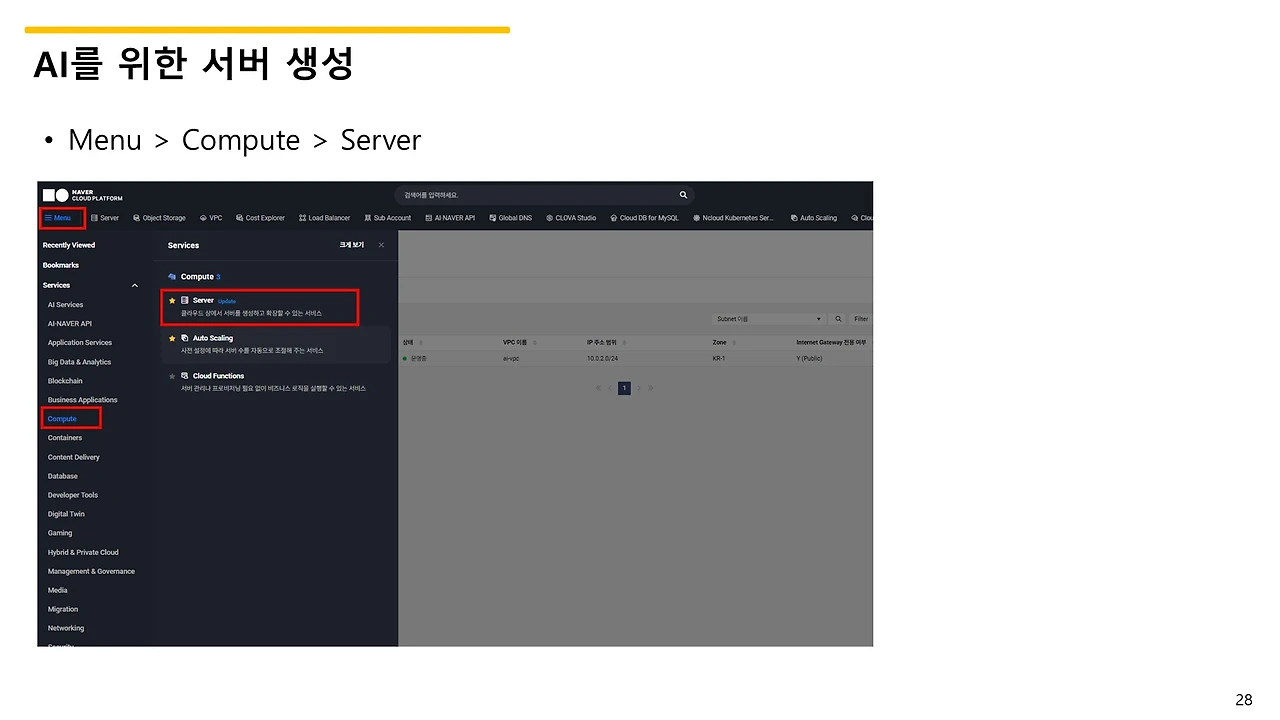Select Business Applications category

(83, 400)
